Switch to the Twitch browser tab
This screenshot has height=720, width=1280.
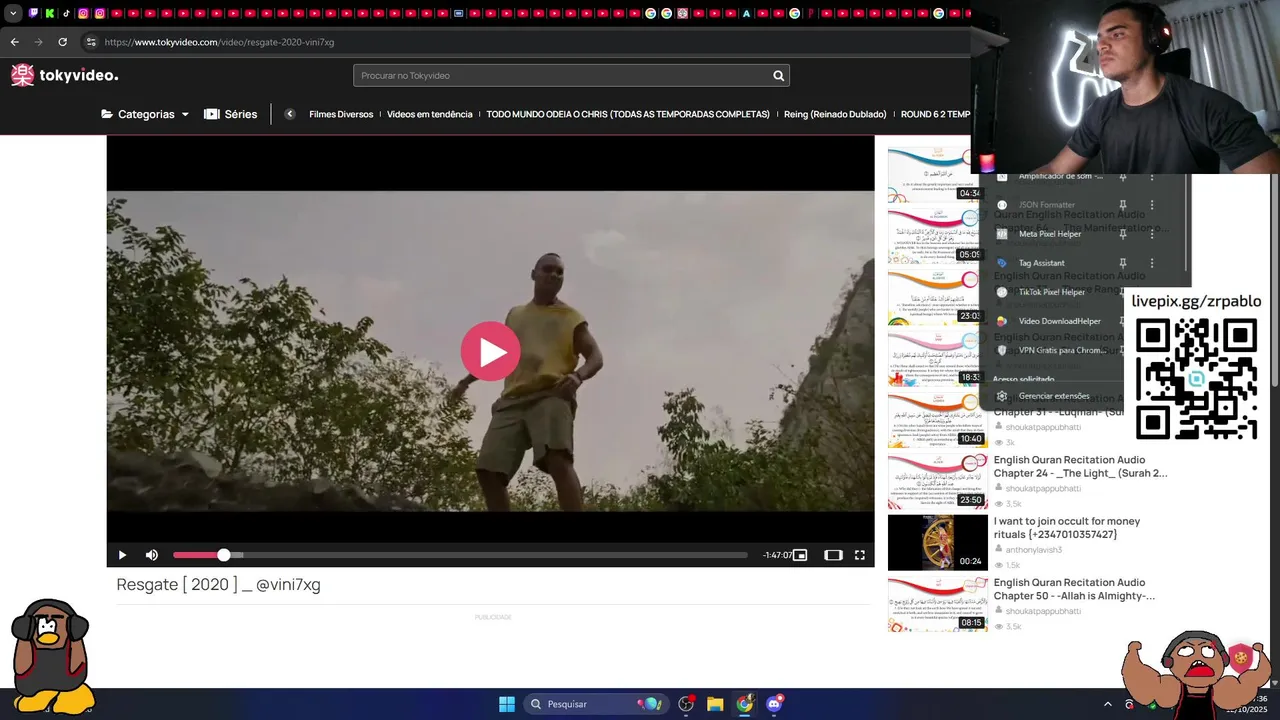33,14
